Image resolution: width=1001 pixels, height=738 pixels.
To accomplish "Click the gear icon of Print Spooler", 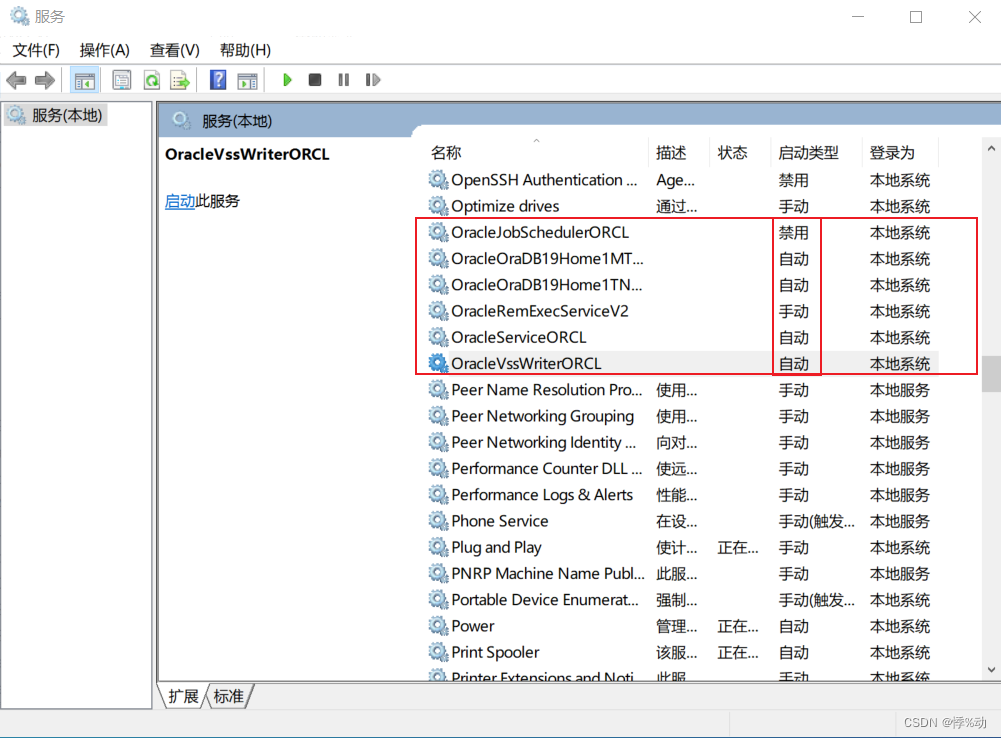I will pyautogui.click(x=438, y=652).
